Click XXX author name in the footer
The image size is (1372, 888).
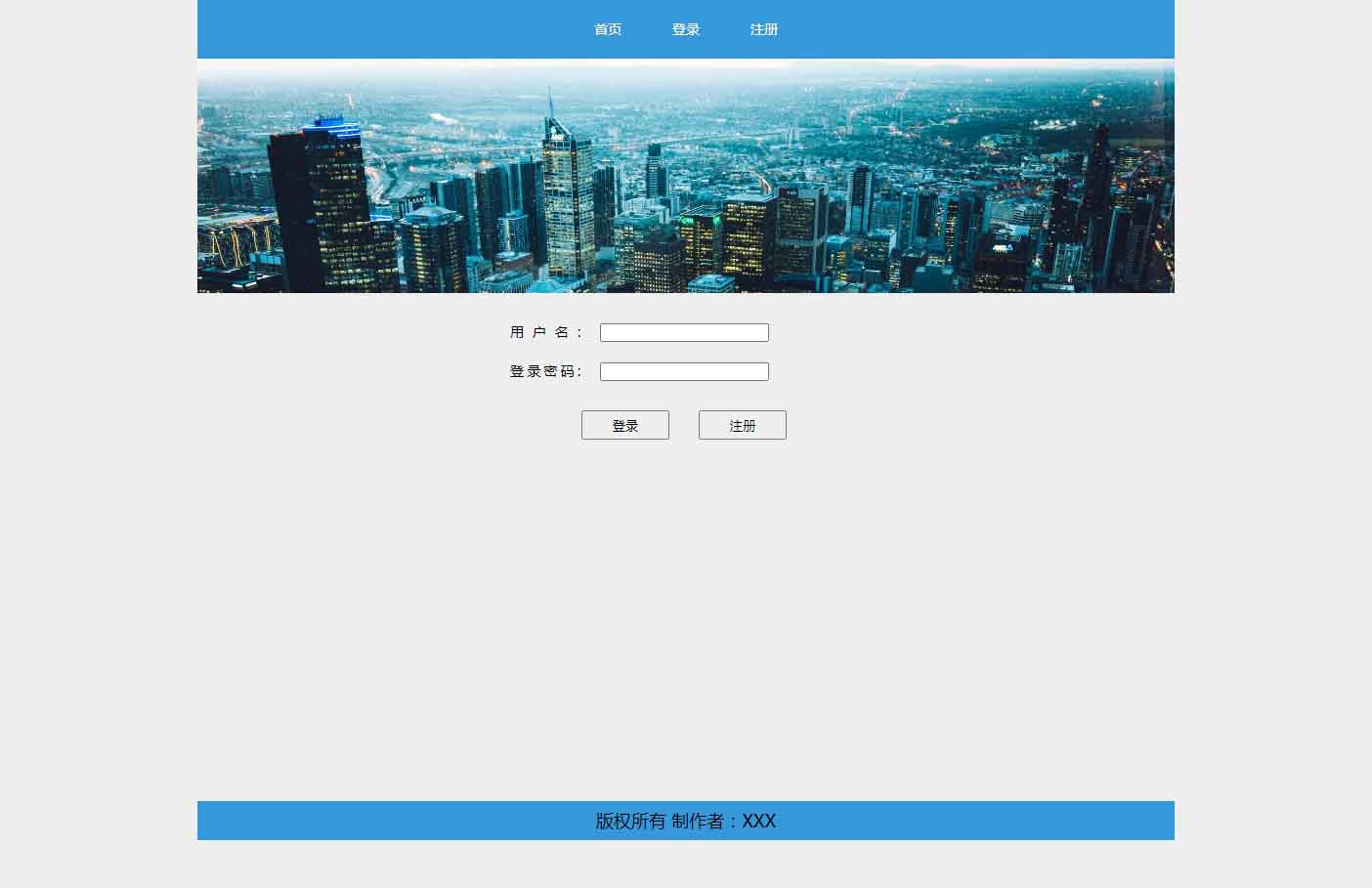point(759,821)
